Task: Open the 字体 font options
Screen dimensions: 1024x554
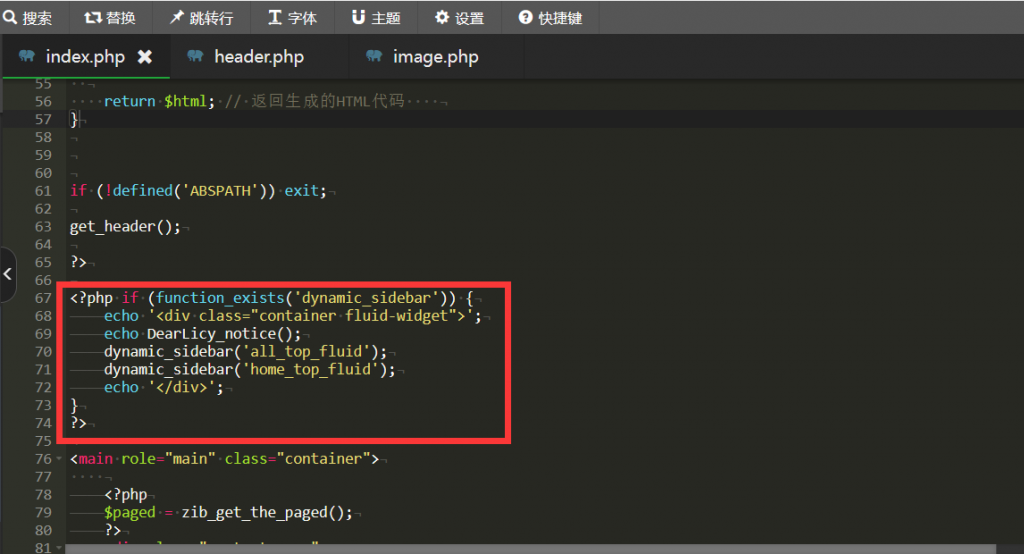Action: click(292, 18)
